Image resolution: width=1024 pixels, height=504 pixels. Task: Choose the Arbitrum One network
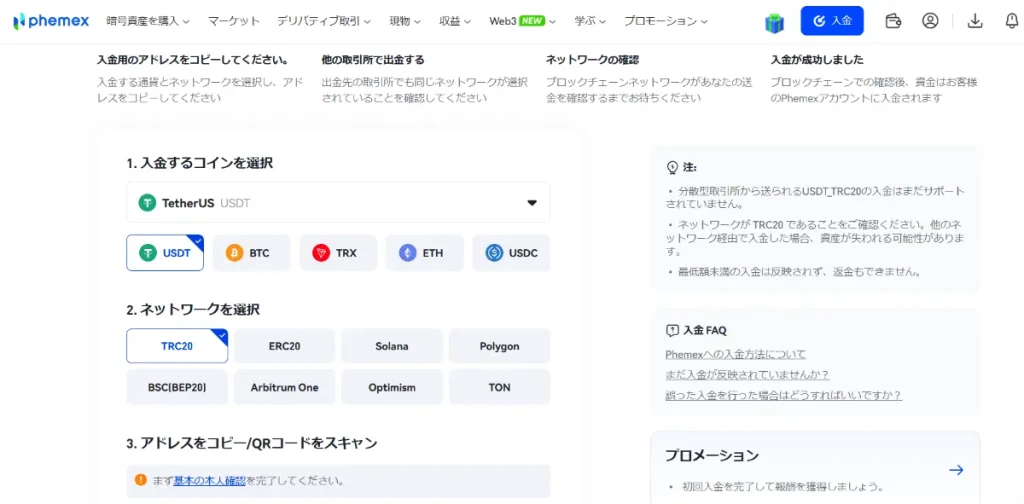[285, 387]
